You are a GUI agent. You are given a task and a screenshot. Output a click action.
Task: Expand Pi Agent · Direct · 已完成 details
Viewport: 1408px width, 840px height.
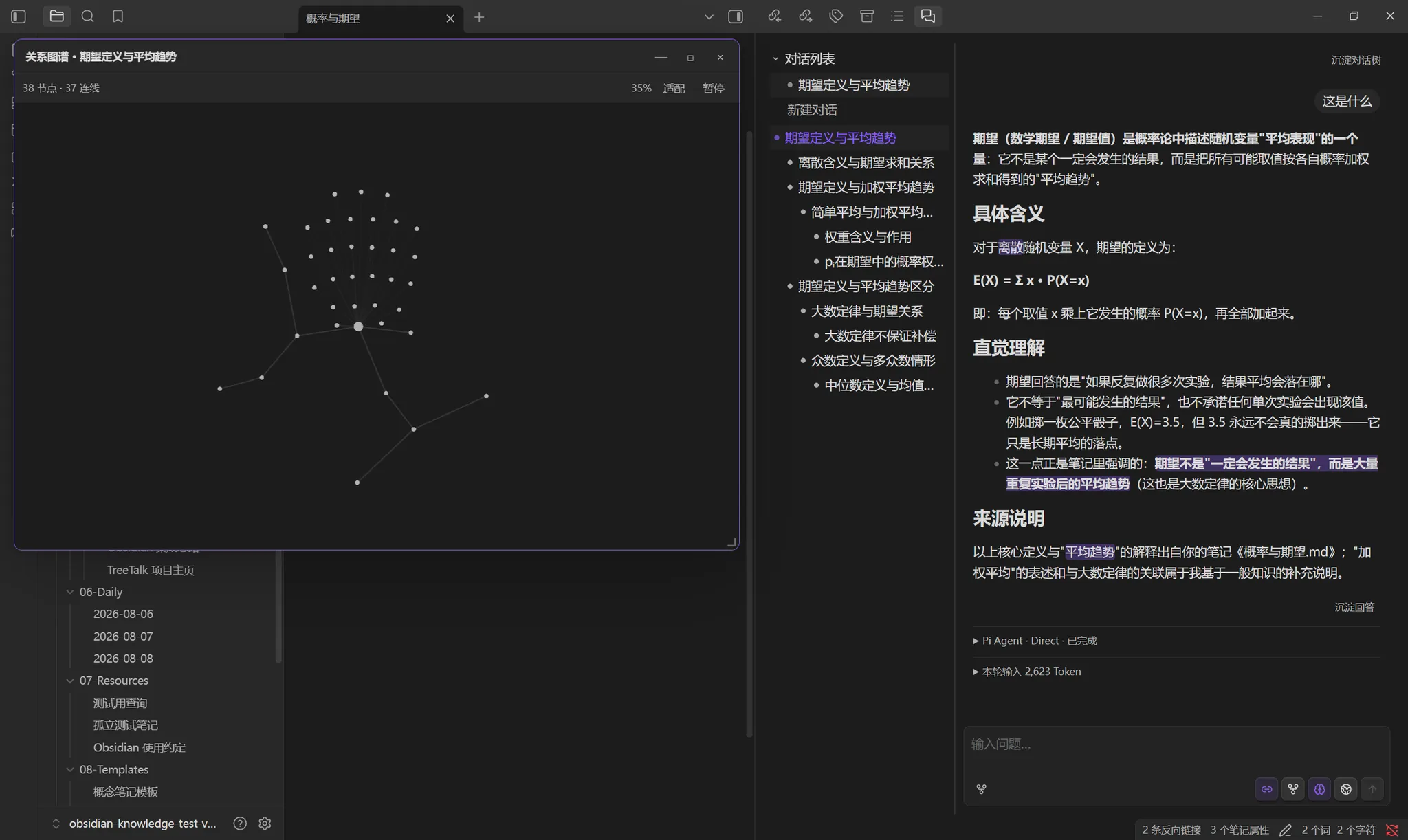point(1035,641)
